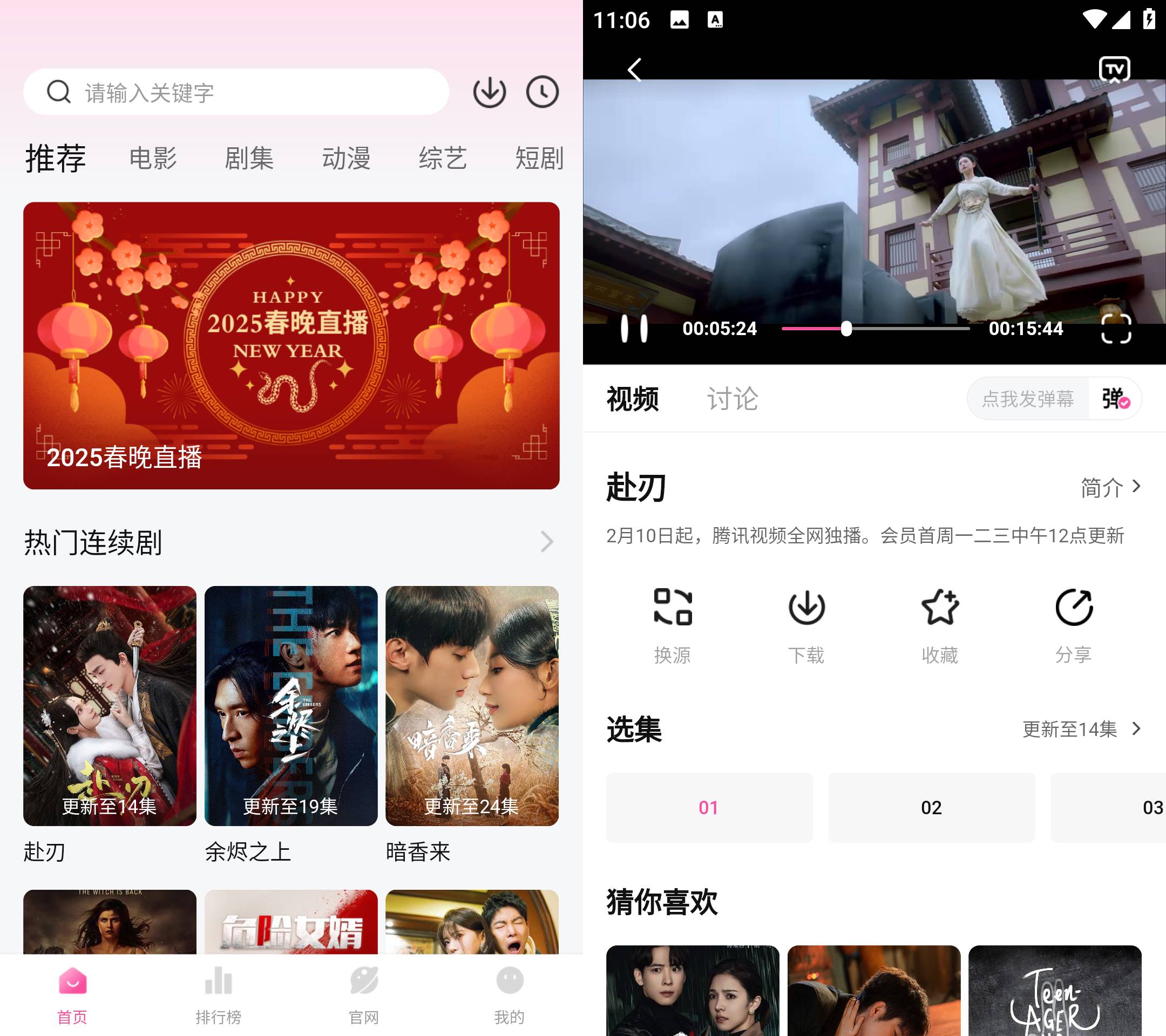Click 更新至14集 on 赵刁 drama card
The width and height of the screenshot is (1166, 1036).
(108, 806)
